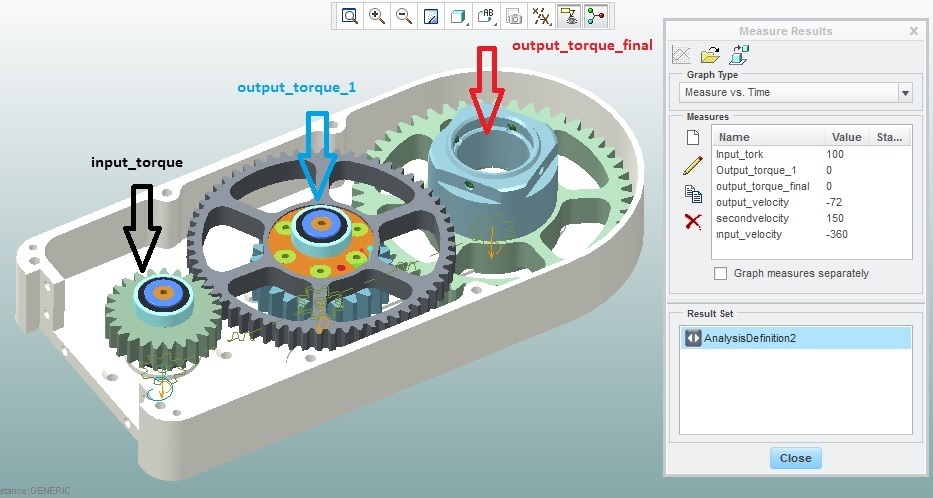This screenshot has height=498, width=933.
Task: Open the datum display filters icon
Action: [541, 16]
